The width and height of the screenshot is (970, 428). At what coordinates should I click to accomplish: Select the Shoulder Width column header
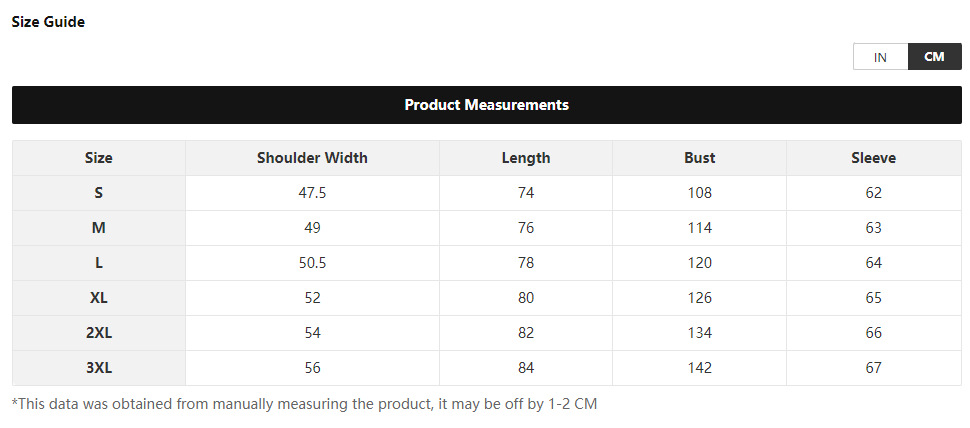click(x=312, y=158)
